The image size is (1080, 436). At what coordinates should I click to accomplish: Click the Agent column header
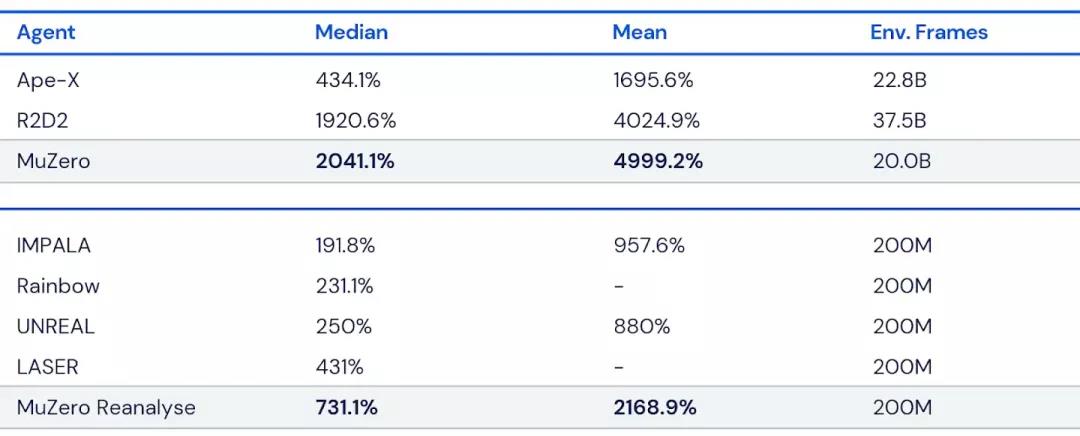pos(46,32)
